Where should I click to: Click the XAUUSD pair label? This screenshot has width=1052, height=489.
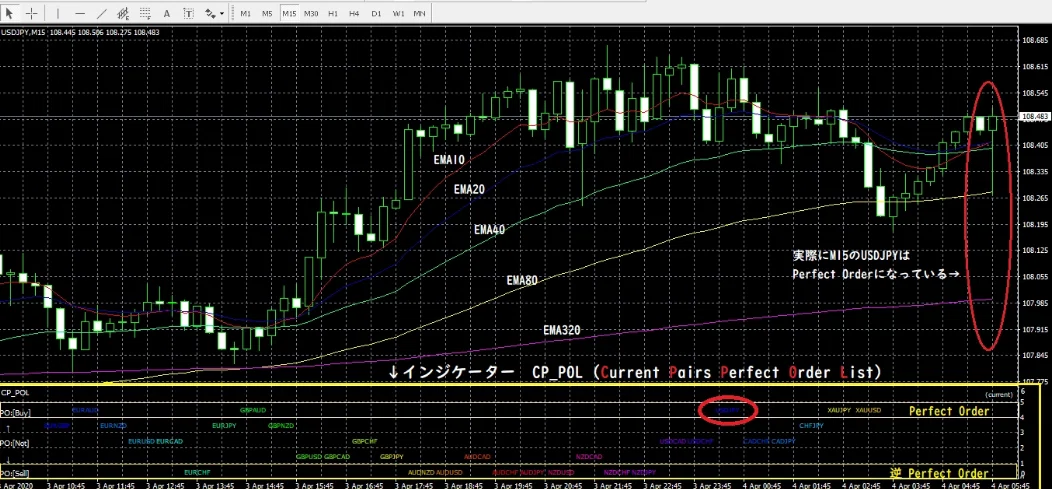pyautogui.click(x=868, y=410)
